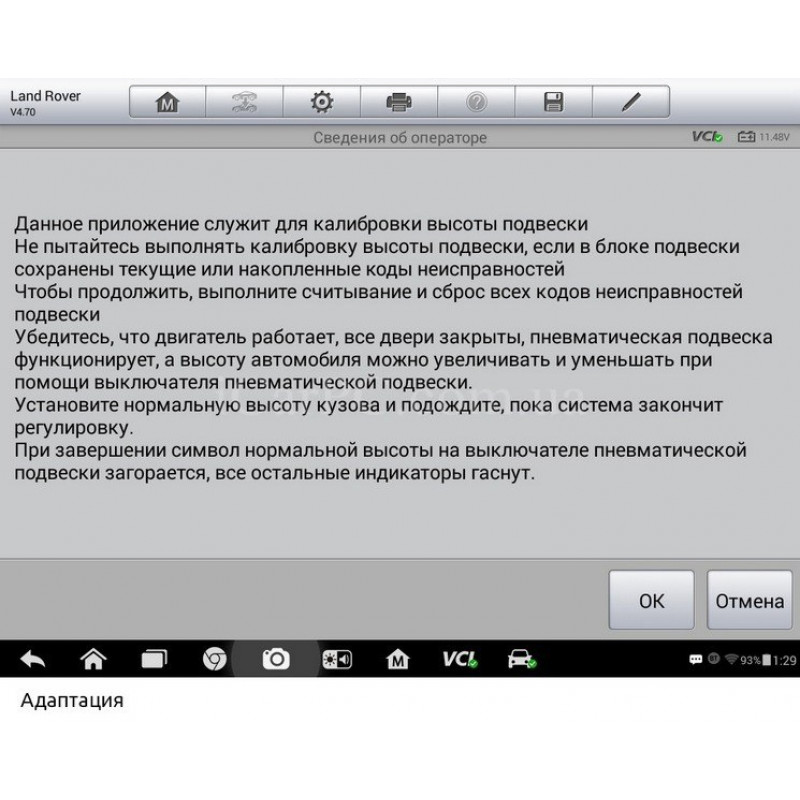Open the Autel home screen via the M icon

click(x=168, y=102)
